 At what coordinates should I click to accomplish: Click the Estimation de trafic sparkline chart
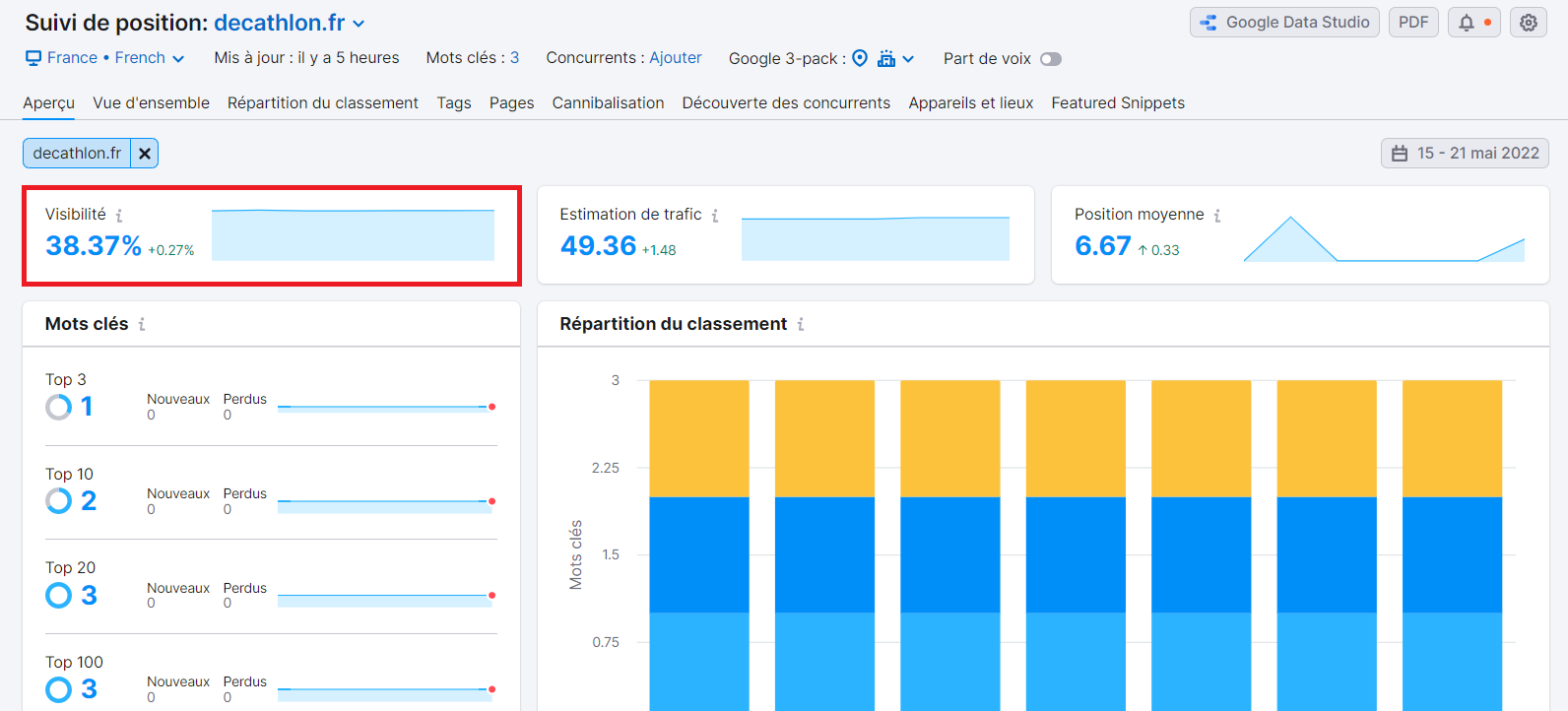coord(876,238)
